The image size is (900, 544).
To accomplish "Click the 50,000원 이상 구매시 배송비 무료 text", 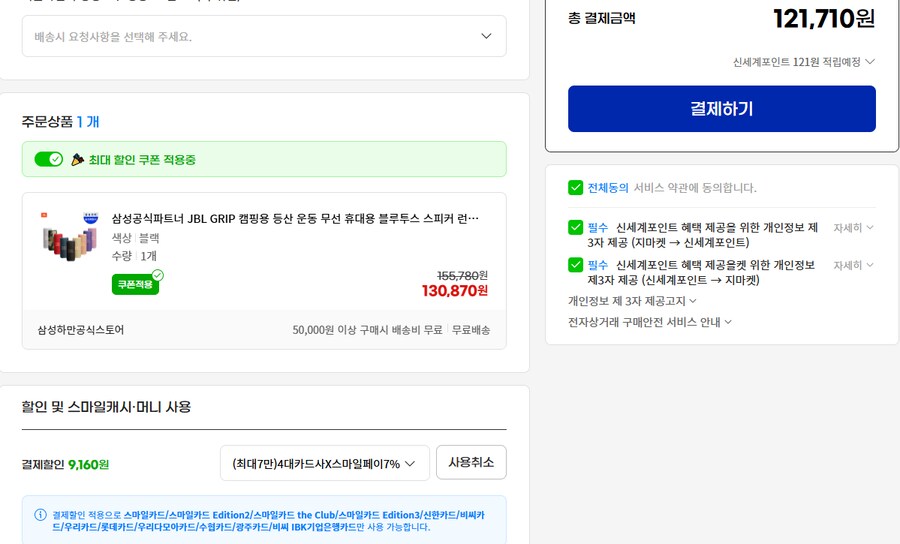I will pyautogui.click(x=367, y=330).
